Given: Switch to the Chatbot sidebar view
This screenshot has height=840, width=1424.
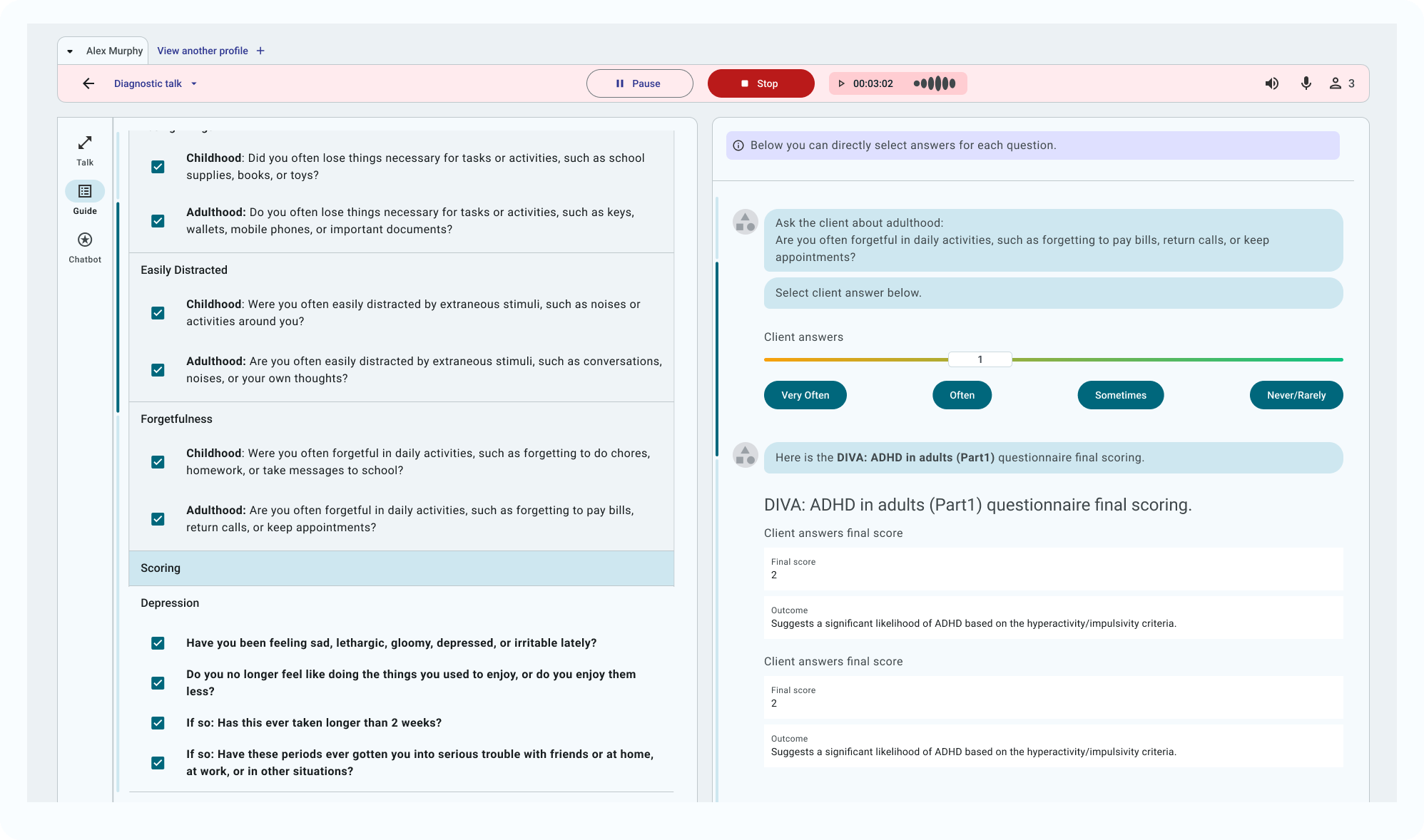Looking at the screenshot, I should tap(84, 240).
